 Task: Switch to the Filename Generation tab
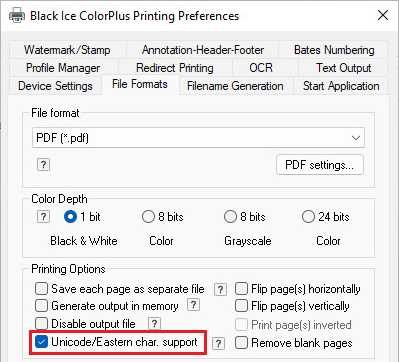pyautogui.click(x=235, y=86)
